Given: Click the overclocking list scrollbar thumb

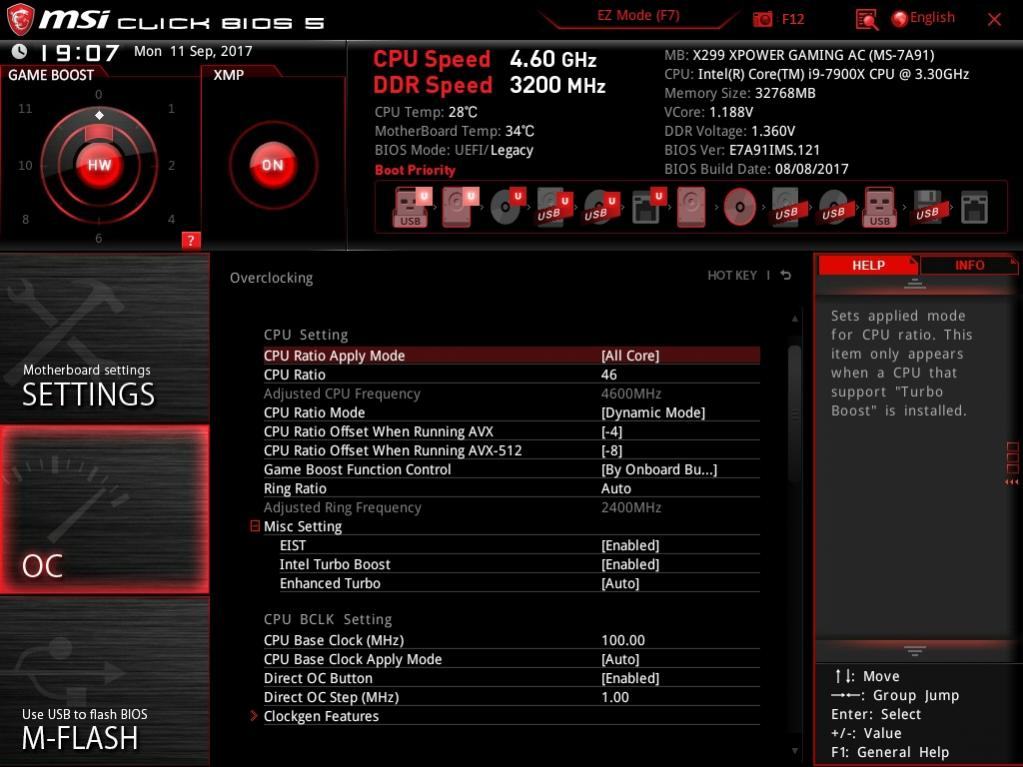Looking at the screenshot, I should click(x=795, y=414).
